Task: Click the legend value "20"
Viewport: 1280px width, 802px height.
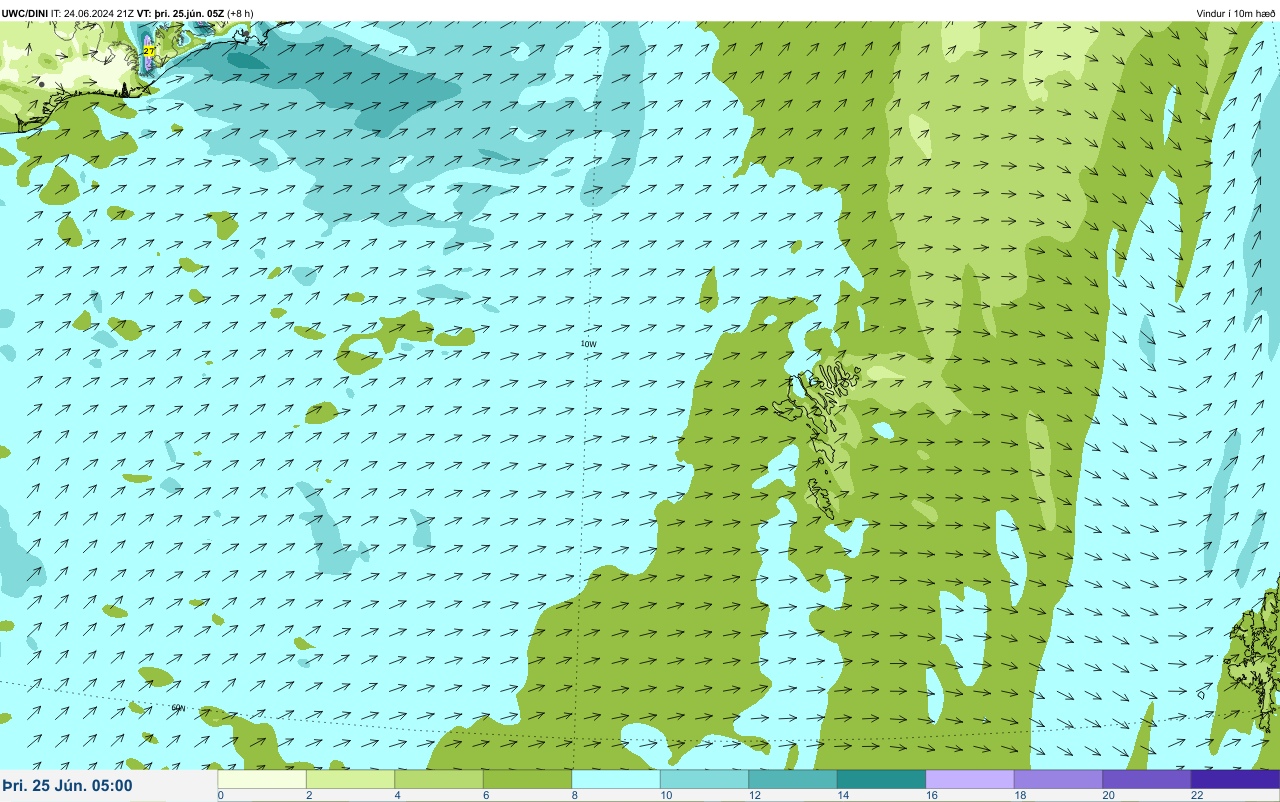Action: click(1108, 795)
